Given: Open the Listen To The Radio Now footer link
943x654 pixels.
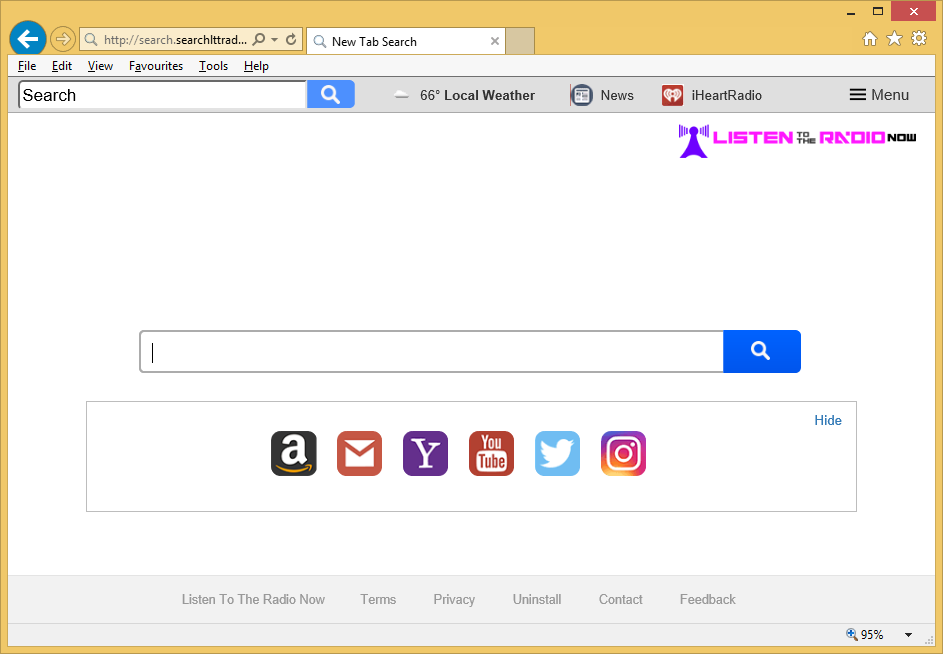Looking at the screenshot, I should click(x=253, y=599).
